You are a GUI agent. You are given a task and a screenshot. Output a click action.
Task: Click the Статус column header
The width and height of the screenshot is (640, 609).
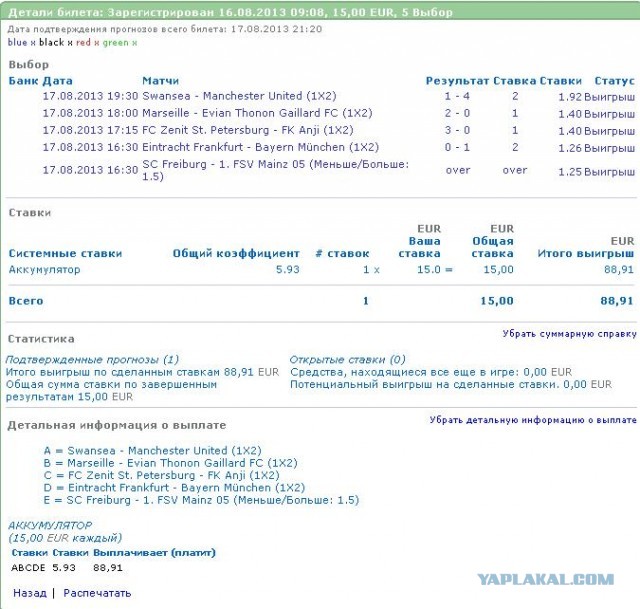tap(614, 80)
